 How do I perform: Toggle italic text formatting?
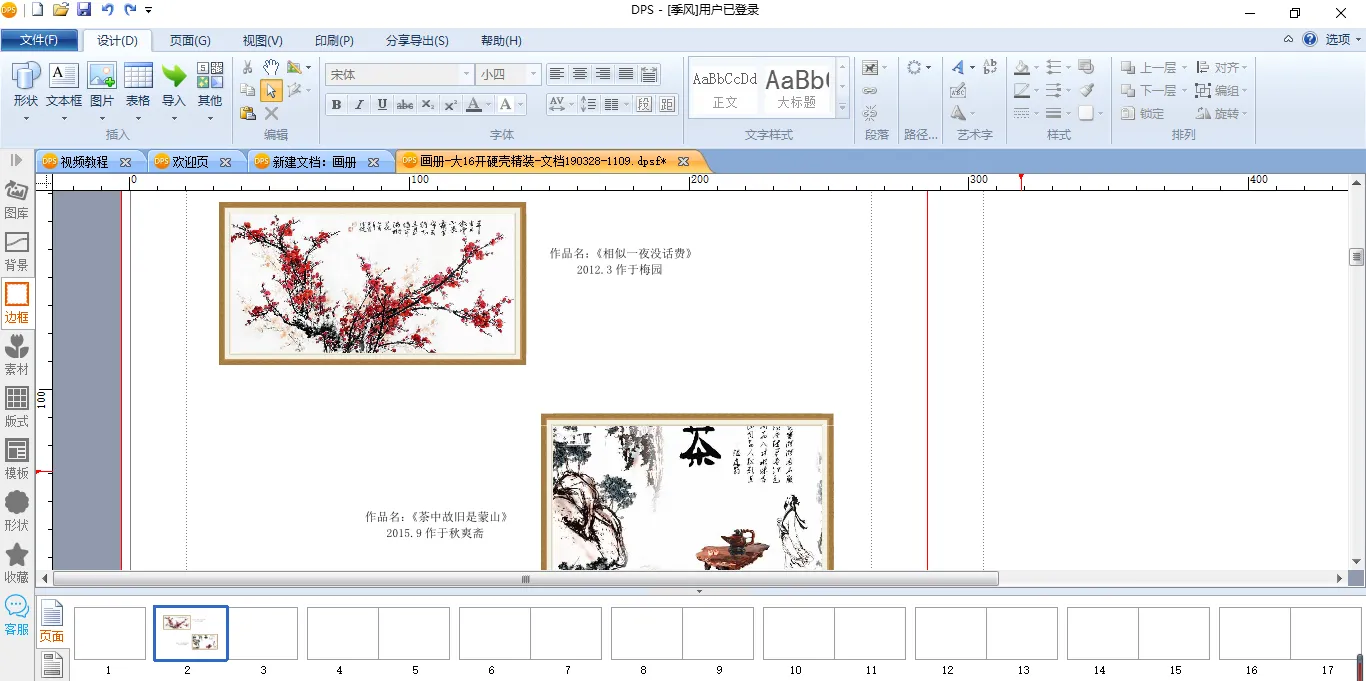(359, 105)
